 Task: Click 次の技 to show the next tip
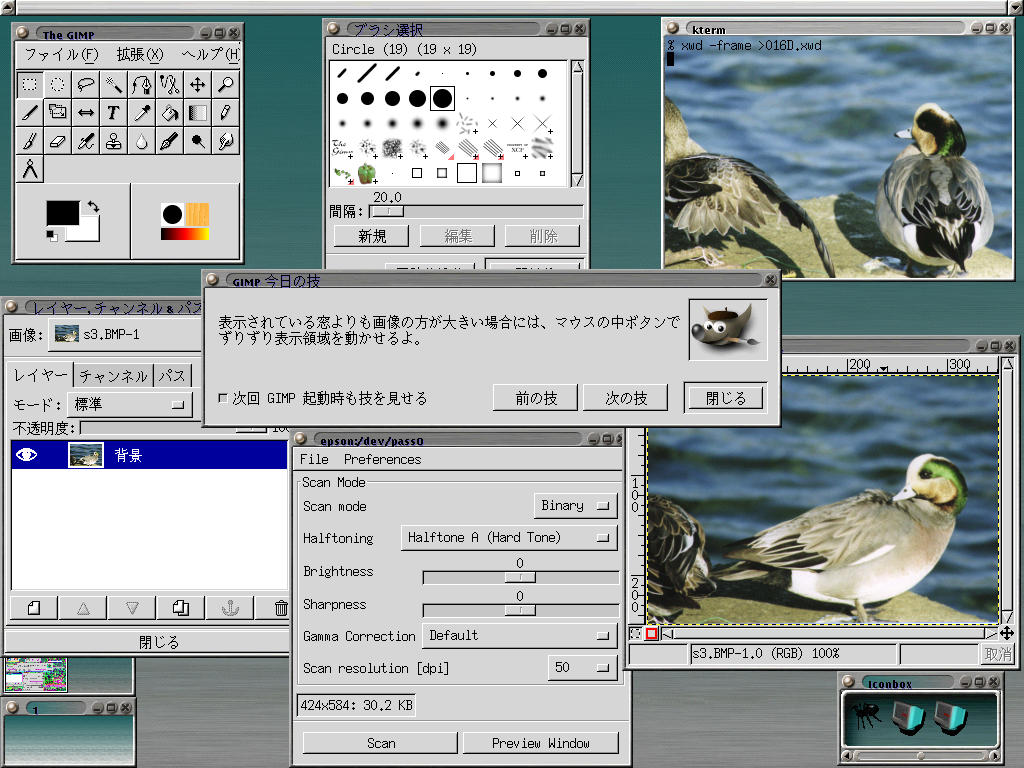(626, 398)
